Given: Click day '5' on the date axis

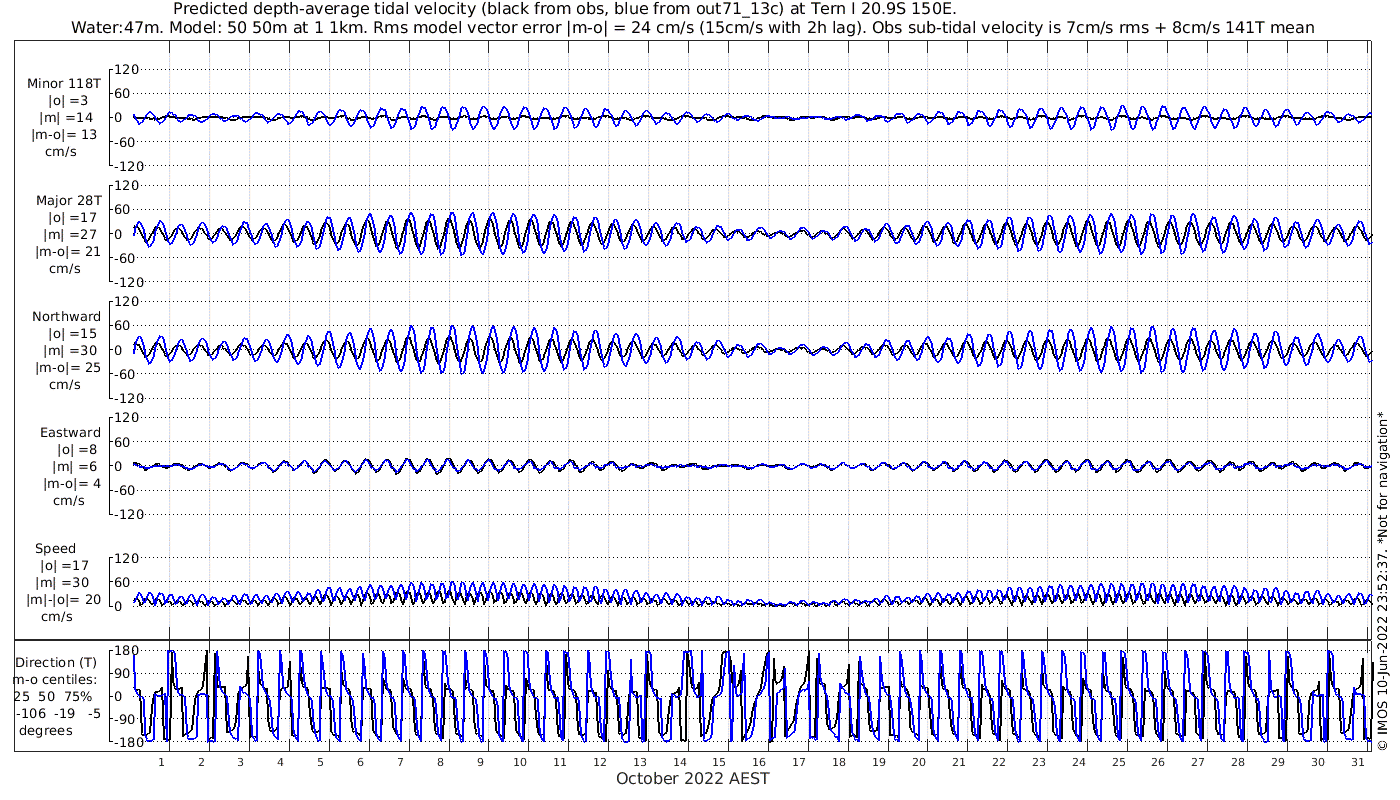Looking at the screenshot, I should tap(320, 762).
